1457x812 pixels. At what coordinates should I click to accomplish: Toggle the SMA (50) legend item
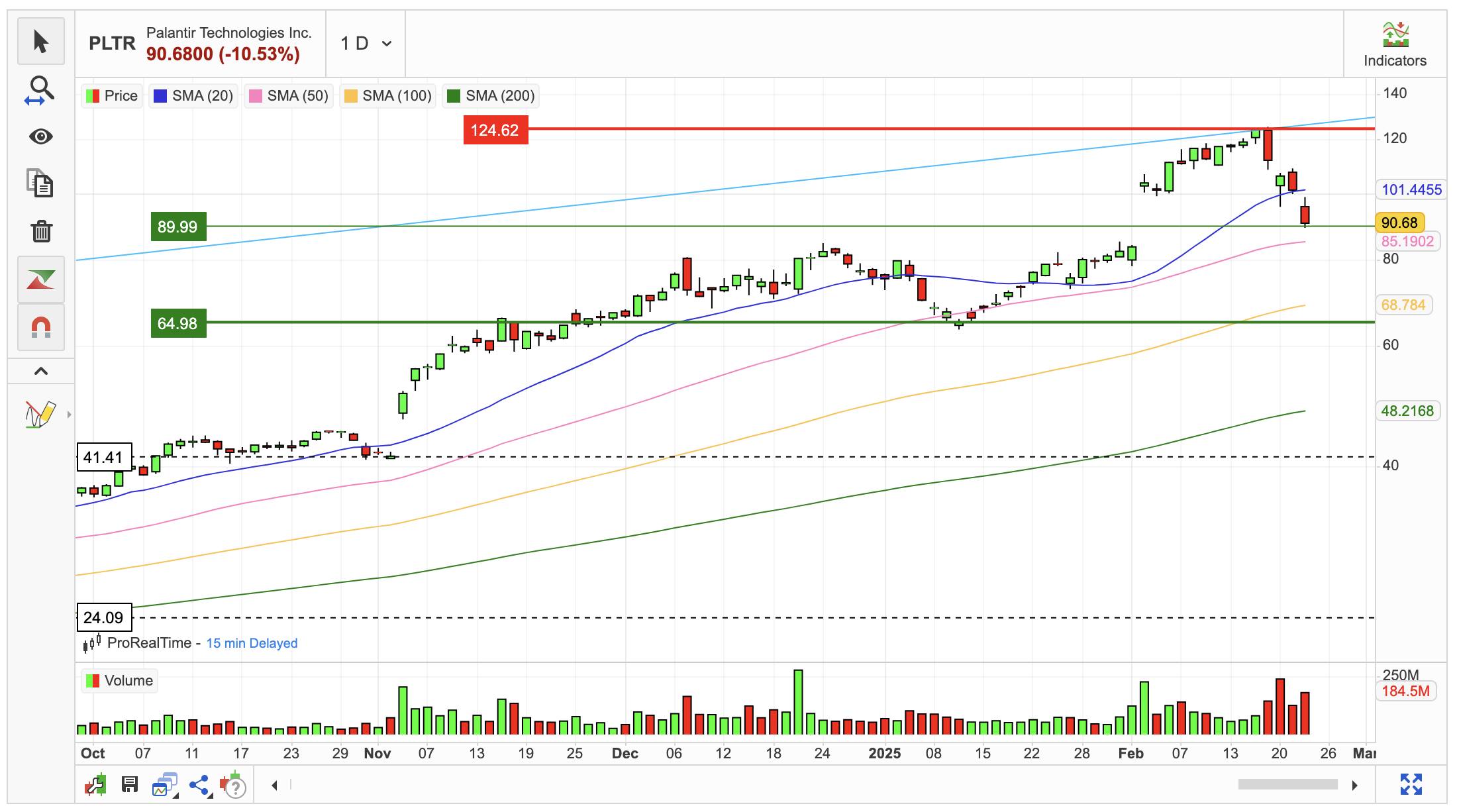coord(289,96)
